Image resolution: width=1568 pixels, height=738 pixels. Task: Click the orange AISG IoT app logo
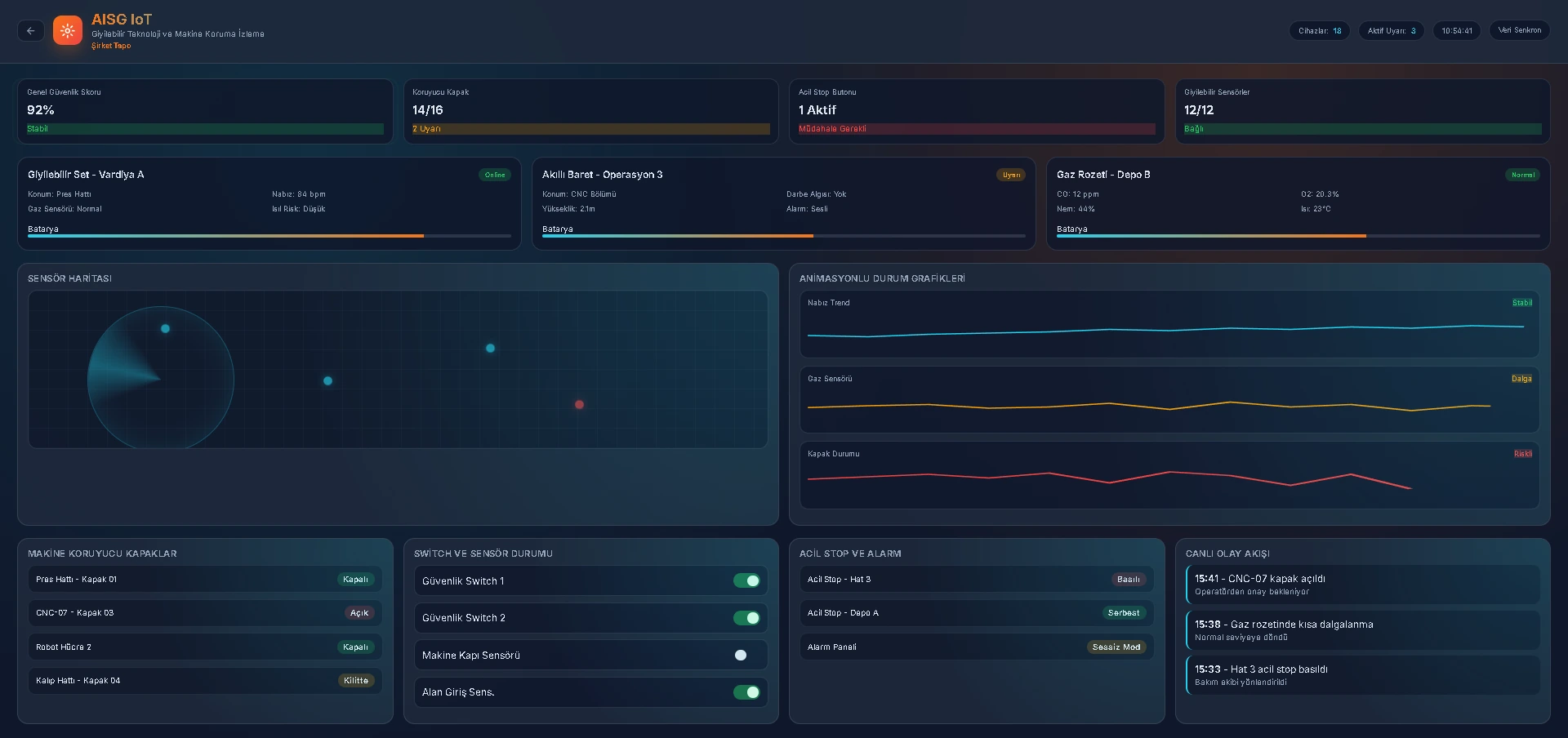(x=68, y=31)
